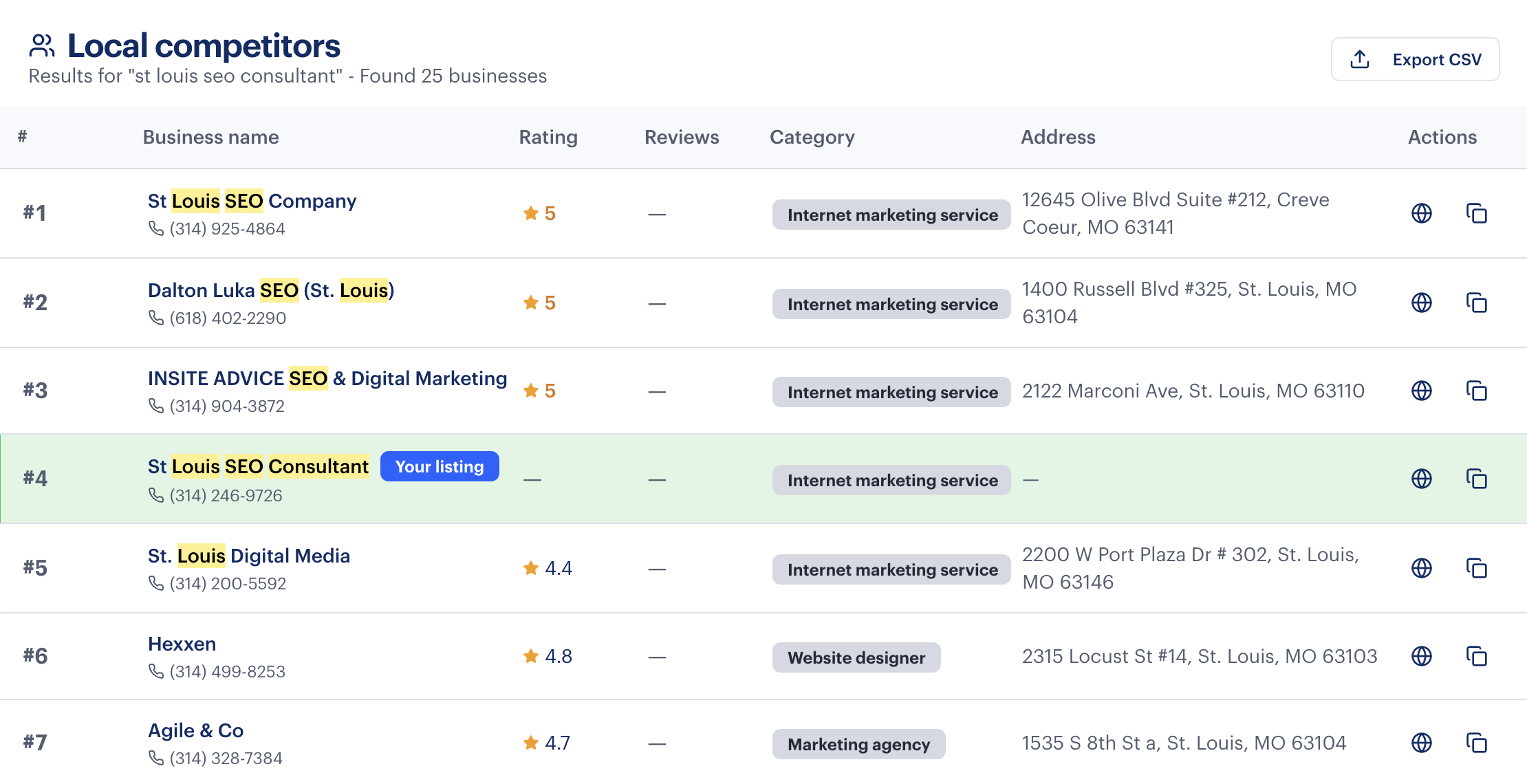Open the website globe icon for St Louis SEO Company
The height and width of the screenshot is (784, 1527).
click(1422, 213)
